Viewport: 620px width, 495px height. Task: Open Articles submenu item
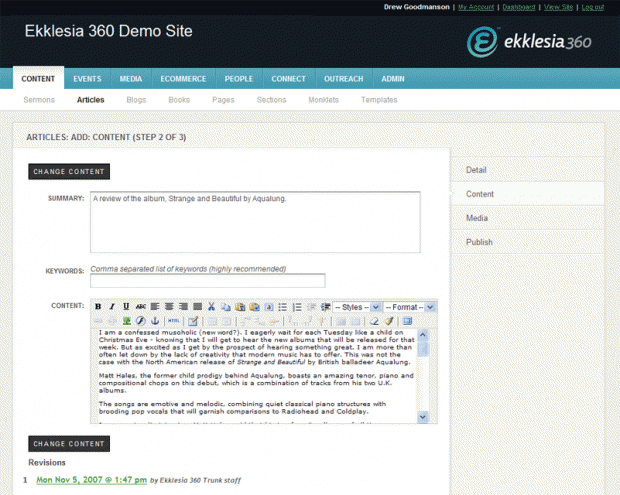point(91,100)
